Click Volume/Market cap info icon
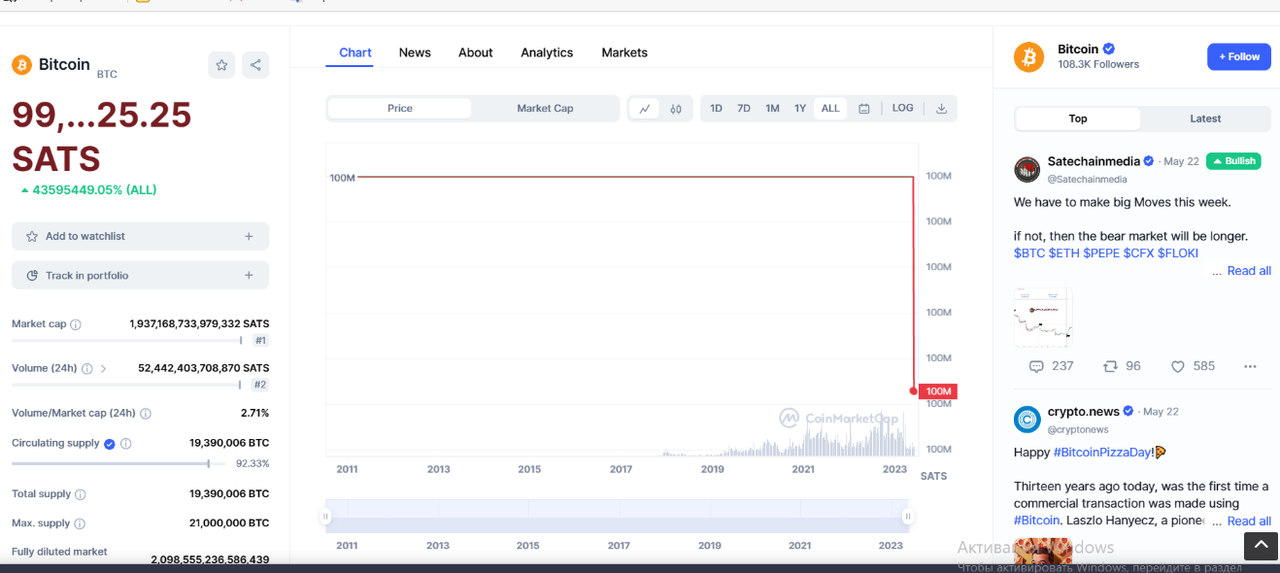The width and height of the screenshot is (1280, 573). 146,413
